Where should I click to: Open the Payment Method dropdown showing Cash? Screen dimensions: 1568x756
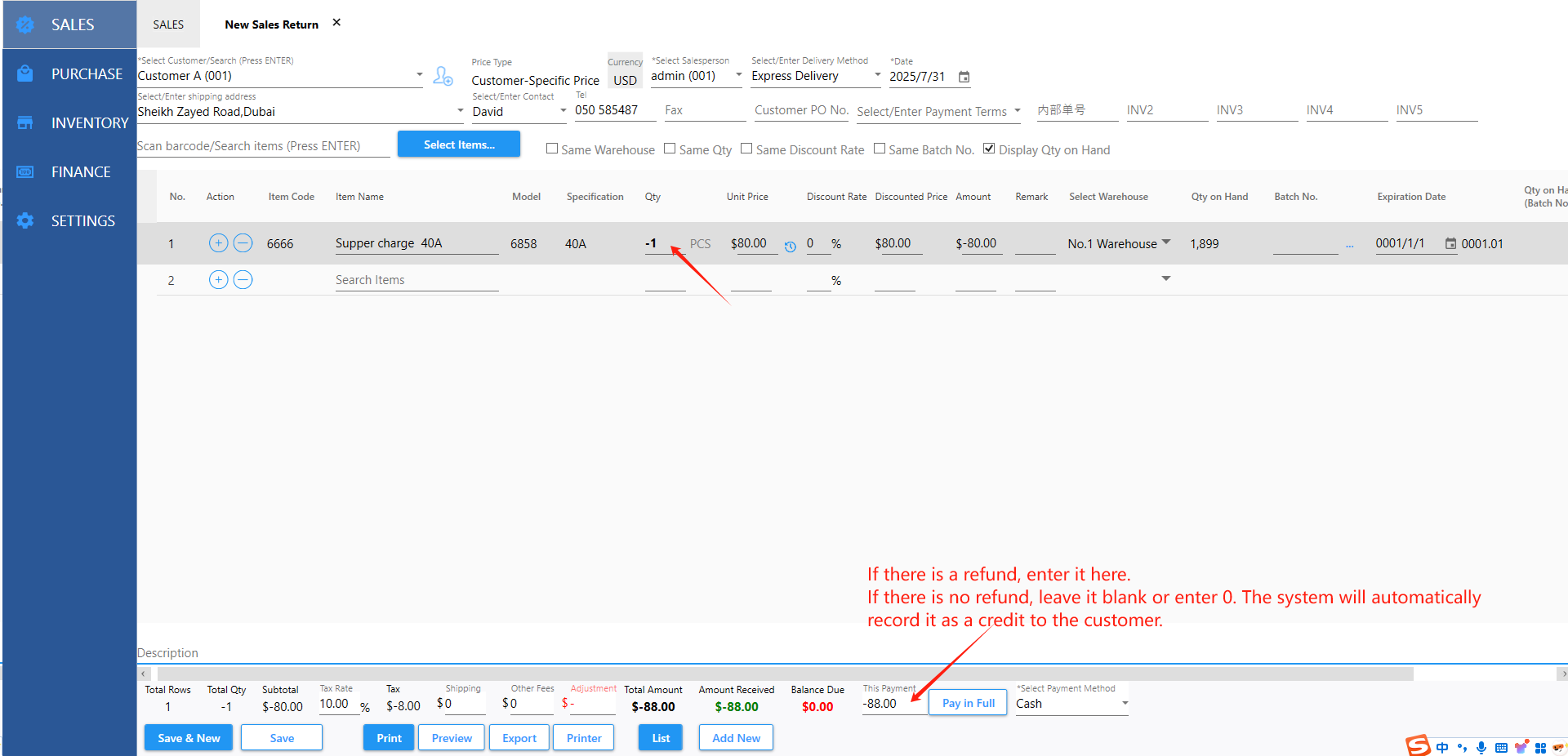1125,703
